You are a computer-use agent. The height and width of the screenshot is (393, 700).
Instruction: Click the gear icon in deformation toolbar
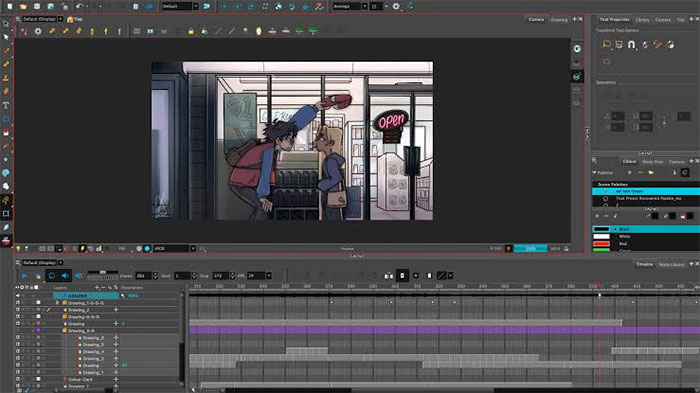click(38, 31)
